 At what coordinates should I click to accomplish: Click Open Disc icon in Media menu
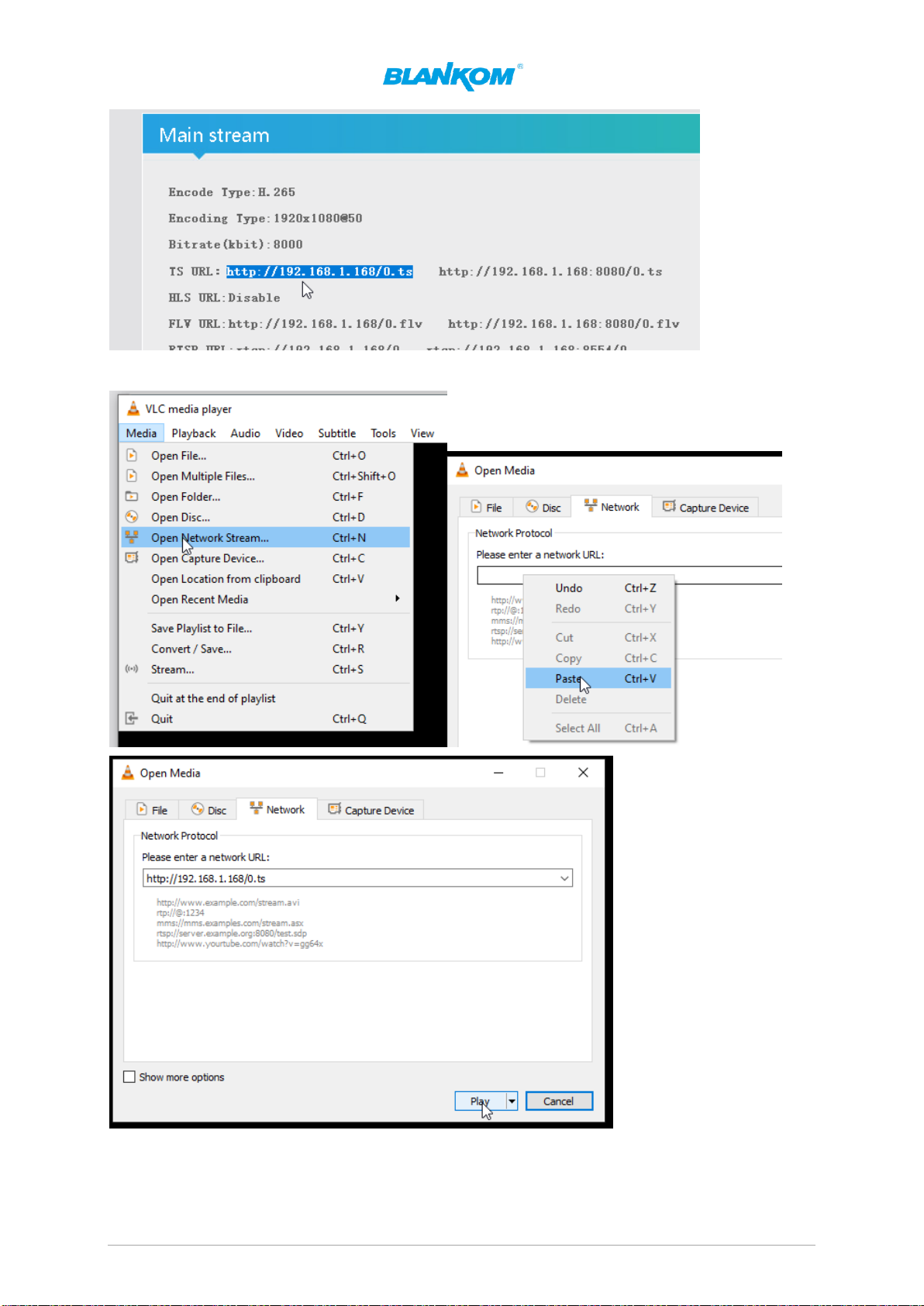coord(132,517)
